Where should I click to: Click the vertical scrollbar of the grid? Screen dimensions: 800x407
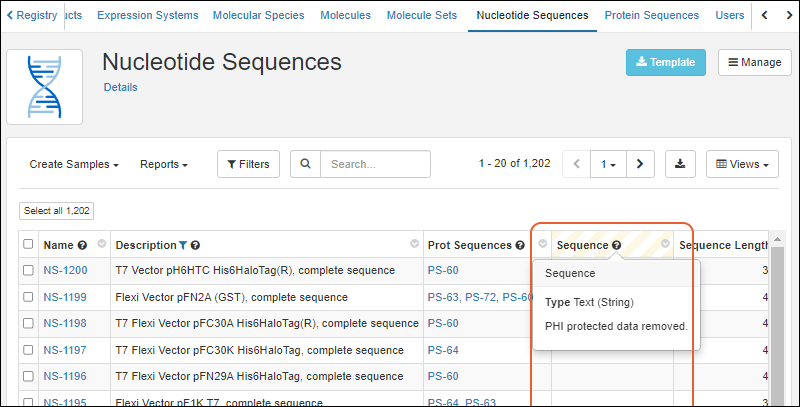777,330
